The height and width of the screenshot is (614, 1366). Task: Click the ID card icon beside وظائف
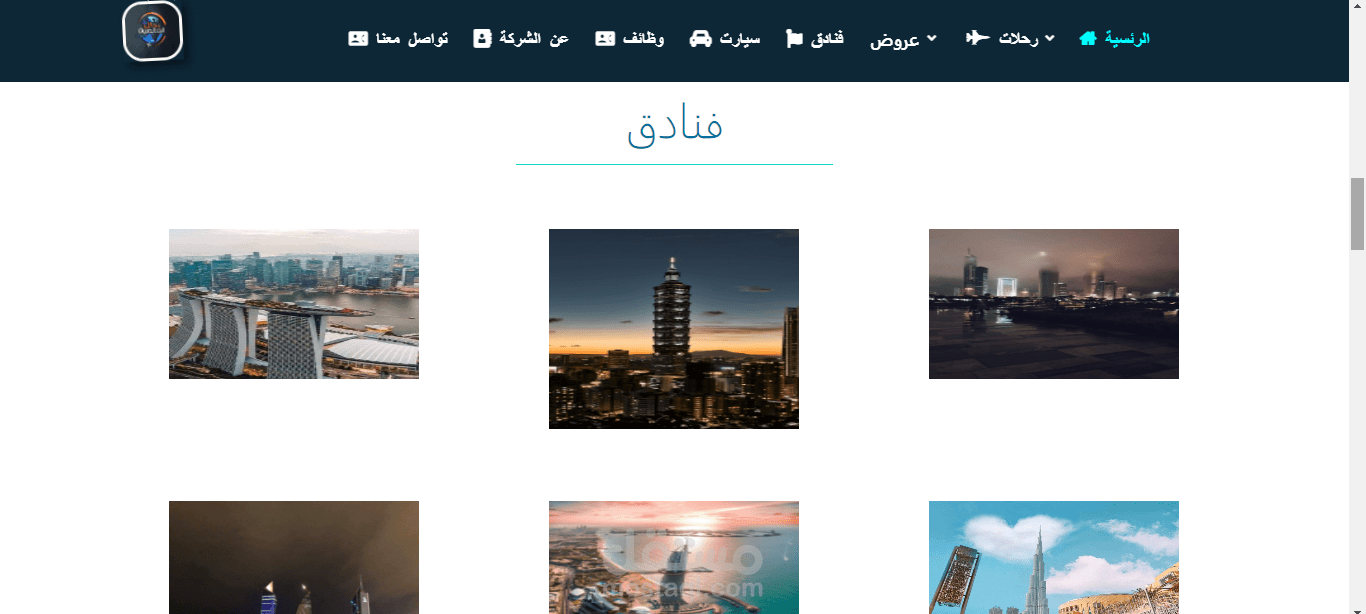click(605, 38)
